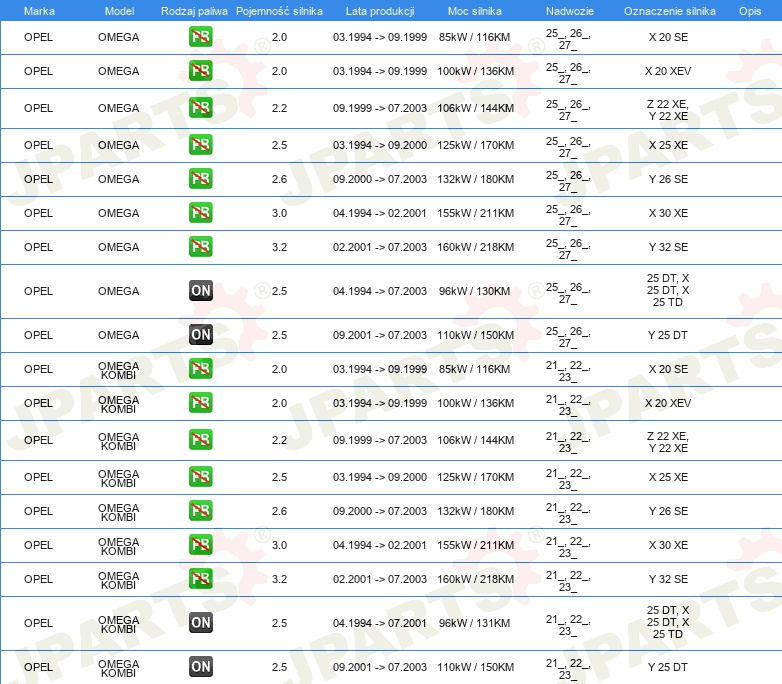Screen dimensions: 782x684
Task: Click petrol icon in OMEGA 2.2 106kW row
Action: 200,108
